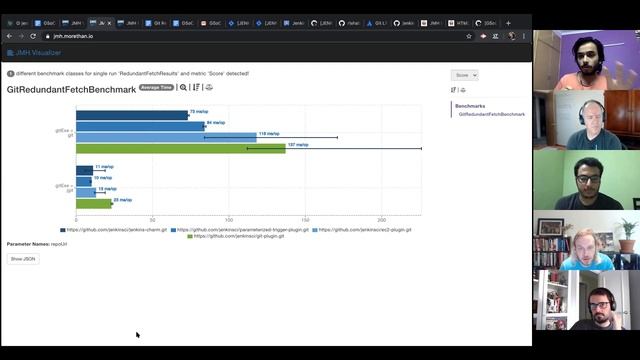Select bottom participant video with glasses and headphones
This screenshot has width=640, height=360.
[x=586, y=300]
